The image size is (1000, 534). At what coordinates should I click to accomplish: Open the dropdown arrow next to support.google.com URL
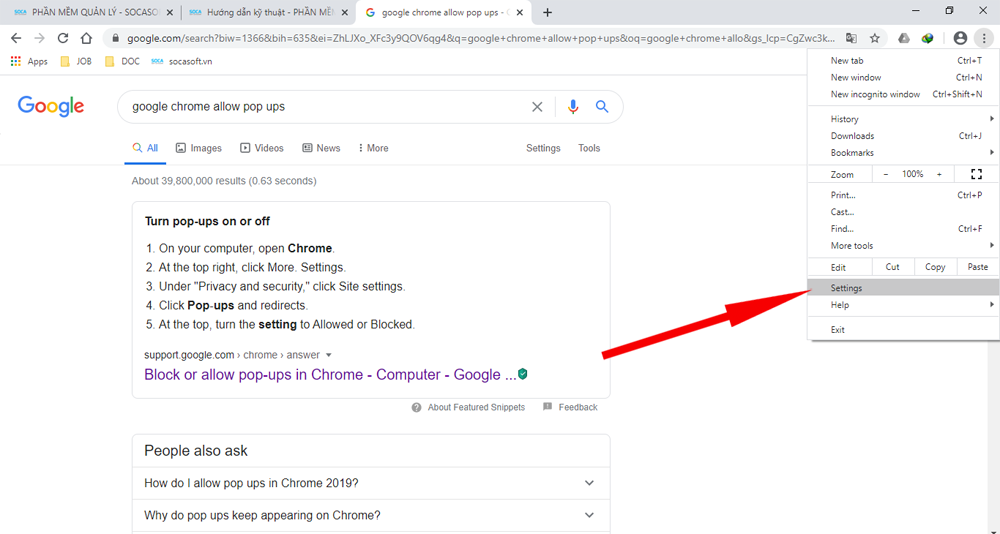click(329, 355)
